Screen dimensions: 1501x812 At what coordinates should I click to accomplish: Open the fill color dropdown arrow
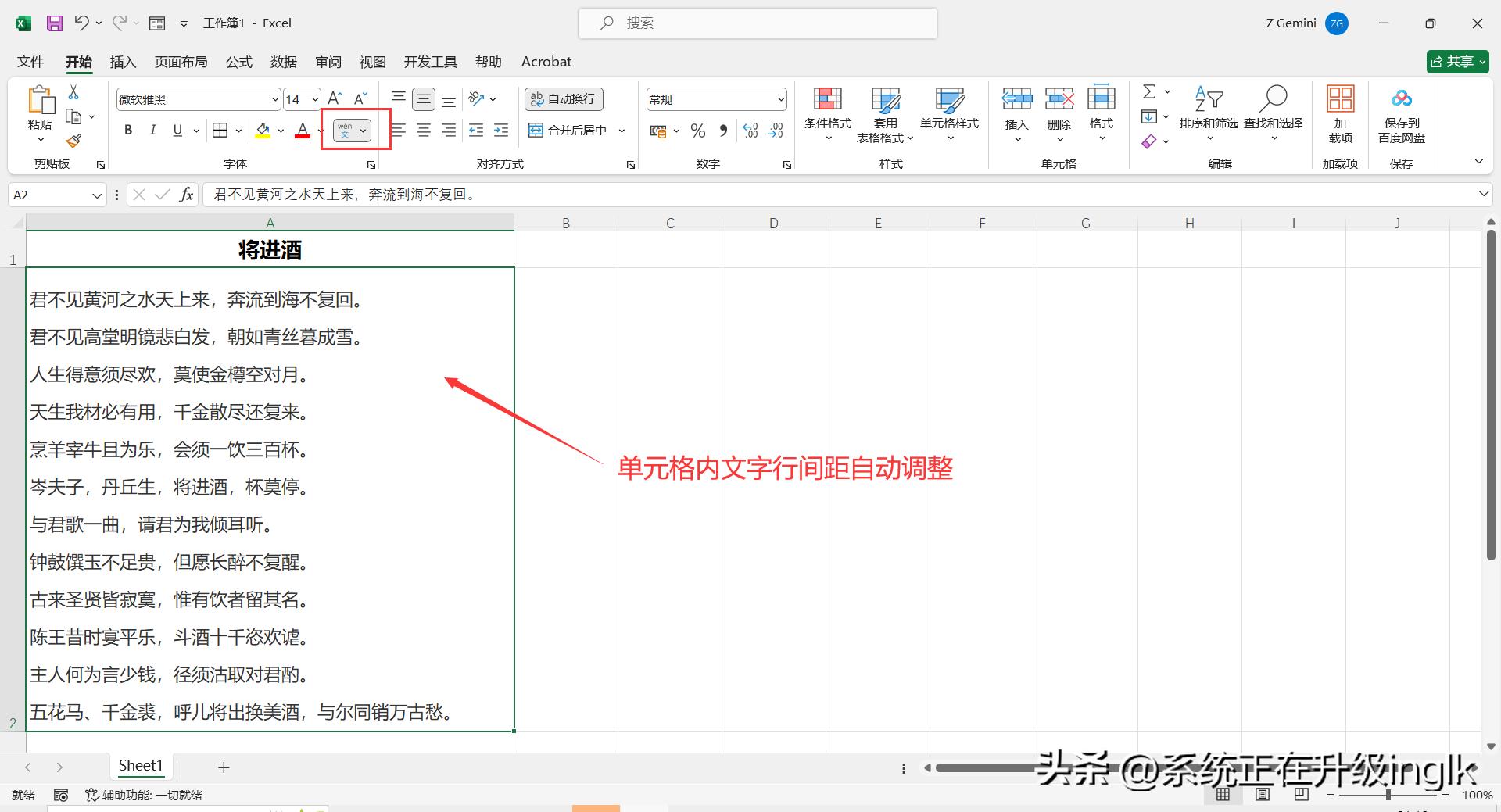pyautogui.click(x=280, y=130)
